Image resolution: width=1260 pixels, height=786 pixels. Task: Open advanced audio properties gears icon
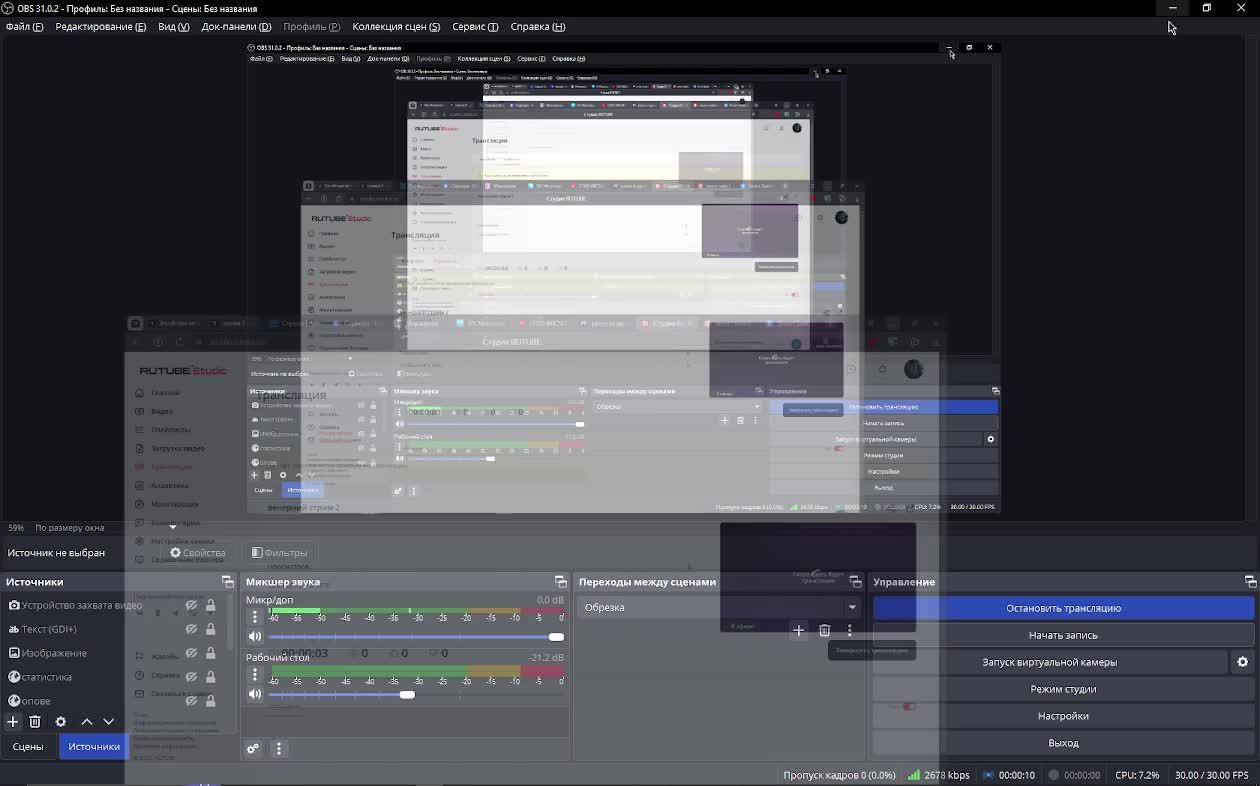(253, 748)
